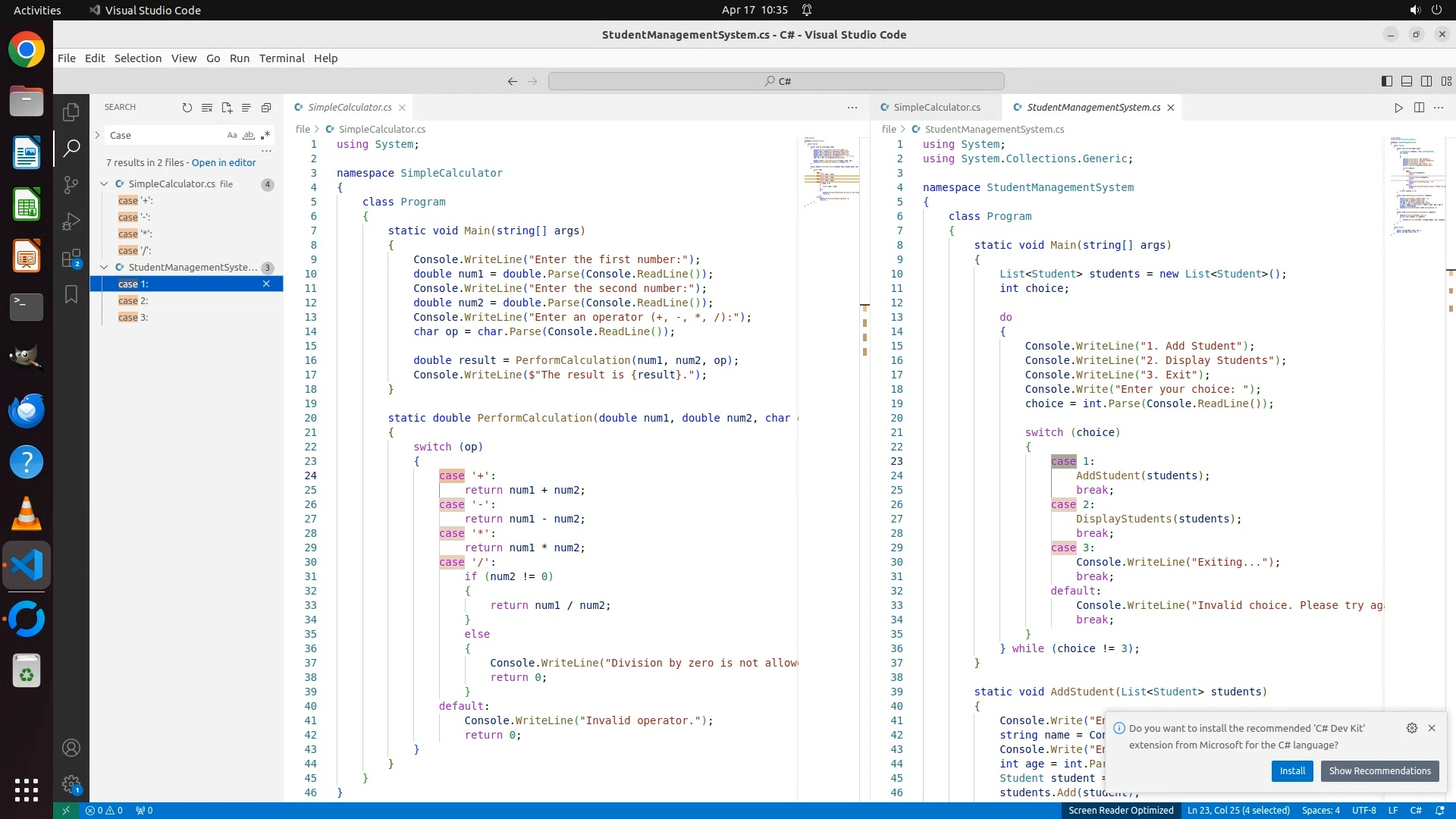Collapse StudentManagementSystem search results group

tap(104, 267)
